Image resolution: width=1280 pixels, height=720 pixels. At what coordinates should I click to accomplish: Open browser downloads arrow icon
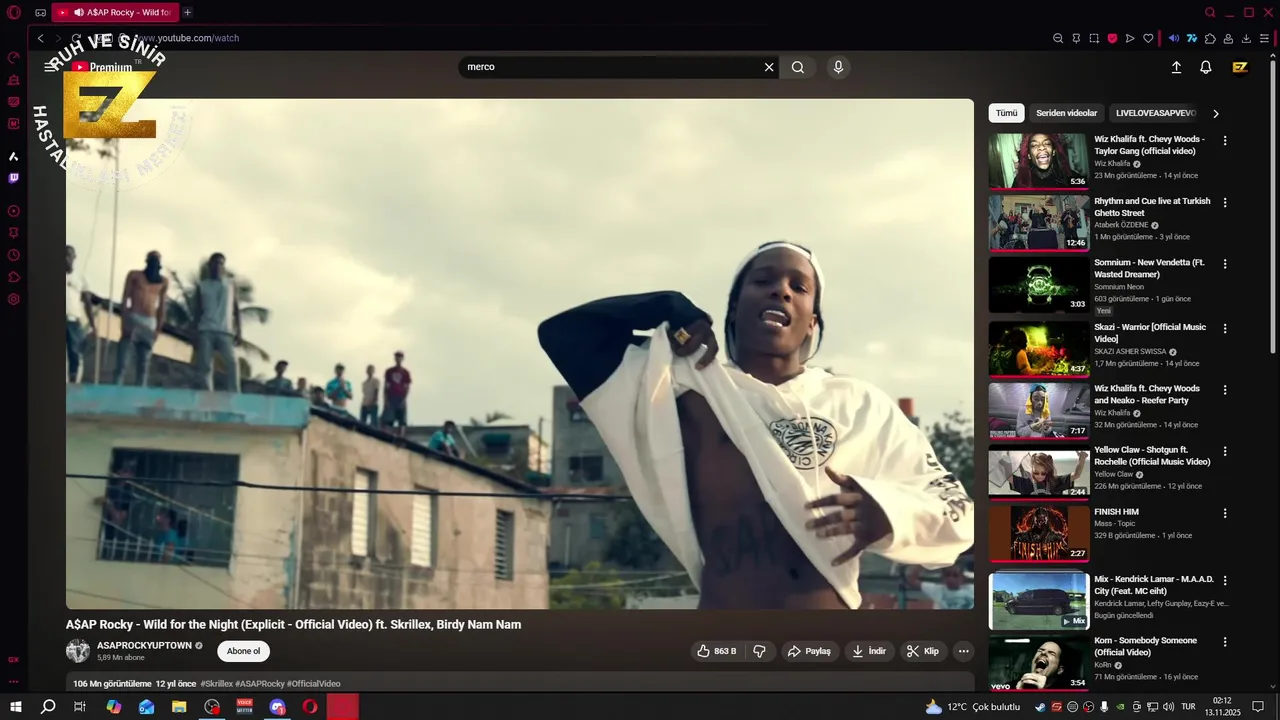click(x=1246, y=38)
